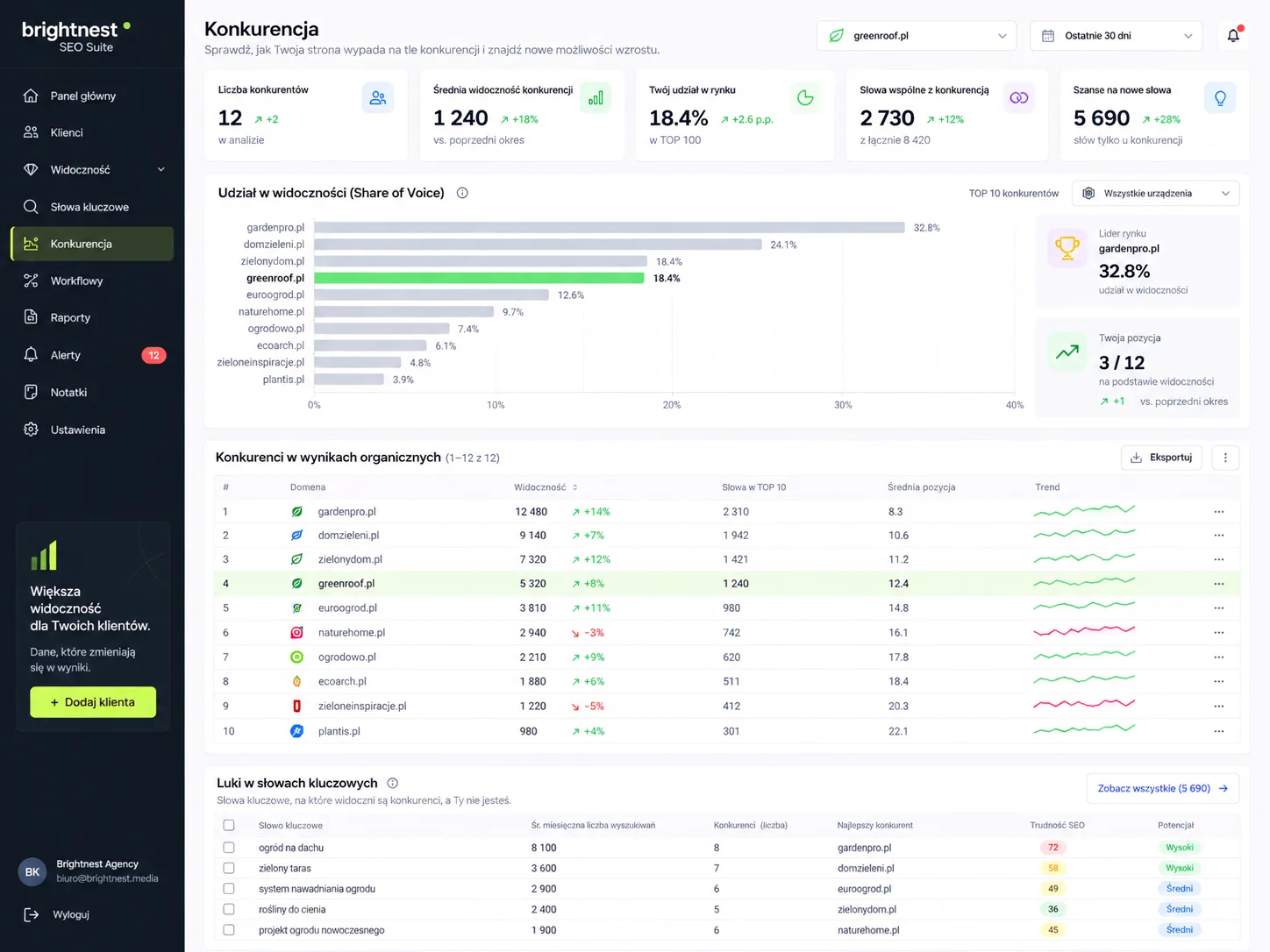The height and width of the screenshot is (952, 1270).
Task: Click Wyloguj to sign out
Action: coord(71,914)
